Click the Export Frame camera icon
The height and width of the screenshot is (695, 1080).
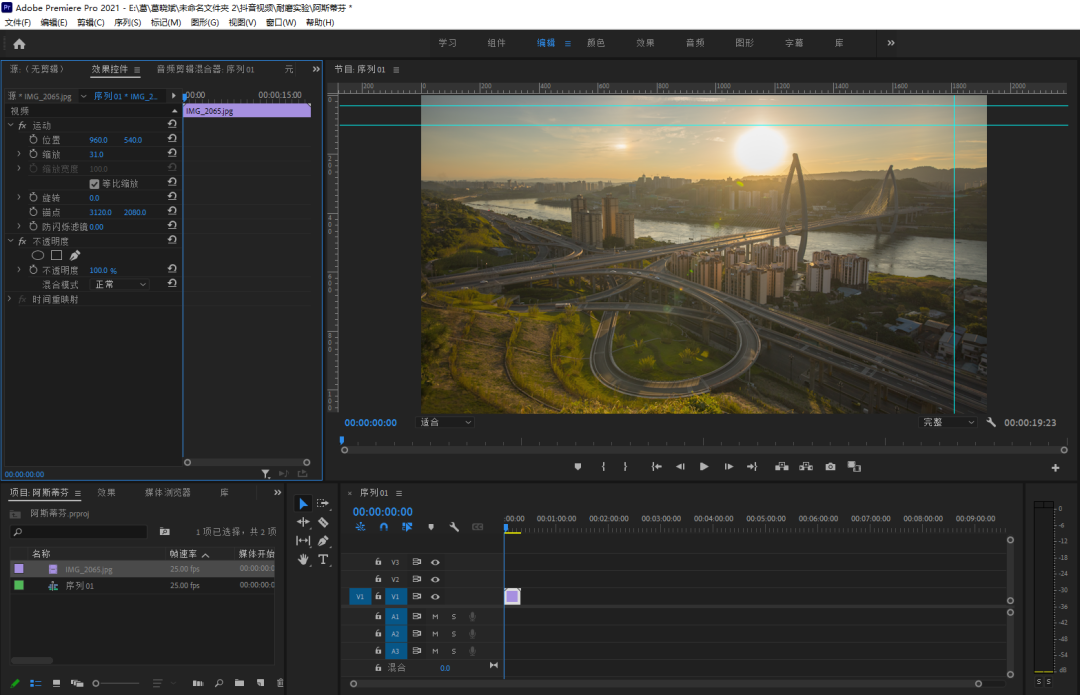830,466
